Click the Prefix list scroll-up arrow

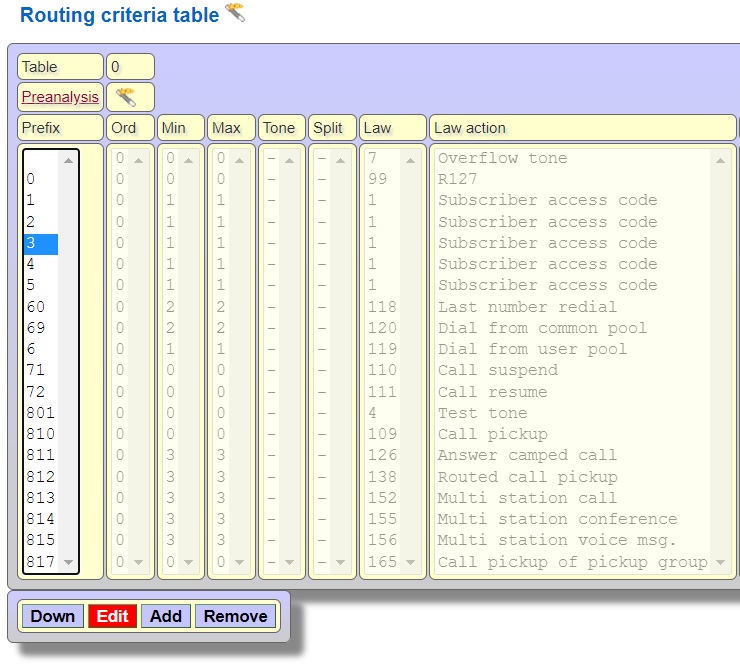68,160
